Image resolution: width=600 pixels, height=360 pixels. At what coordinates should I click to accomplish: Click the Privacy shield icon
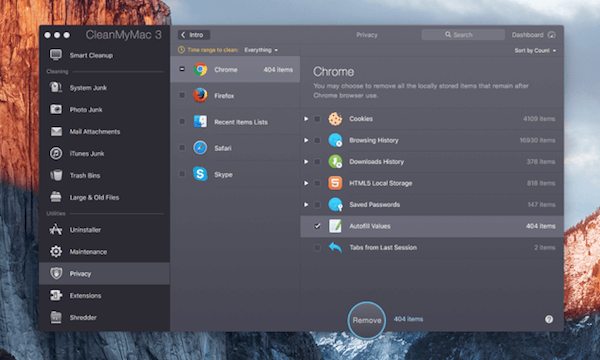point(56,273)
